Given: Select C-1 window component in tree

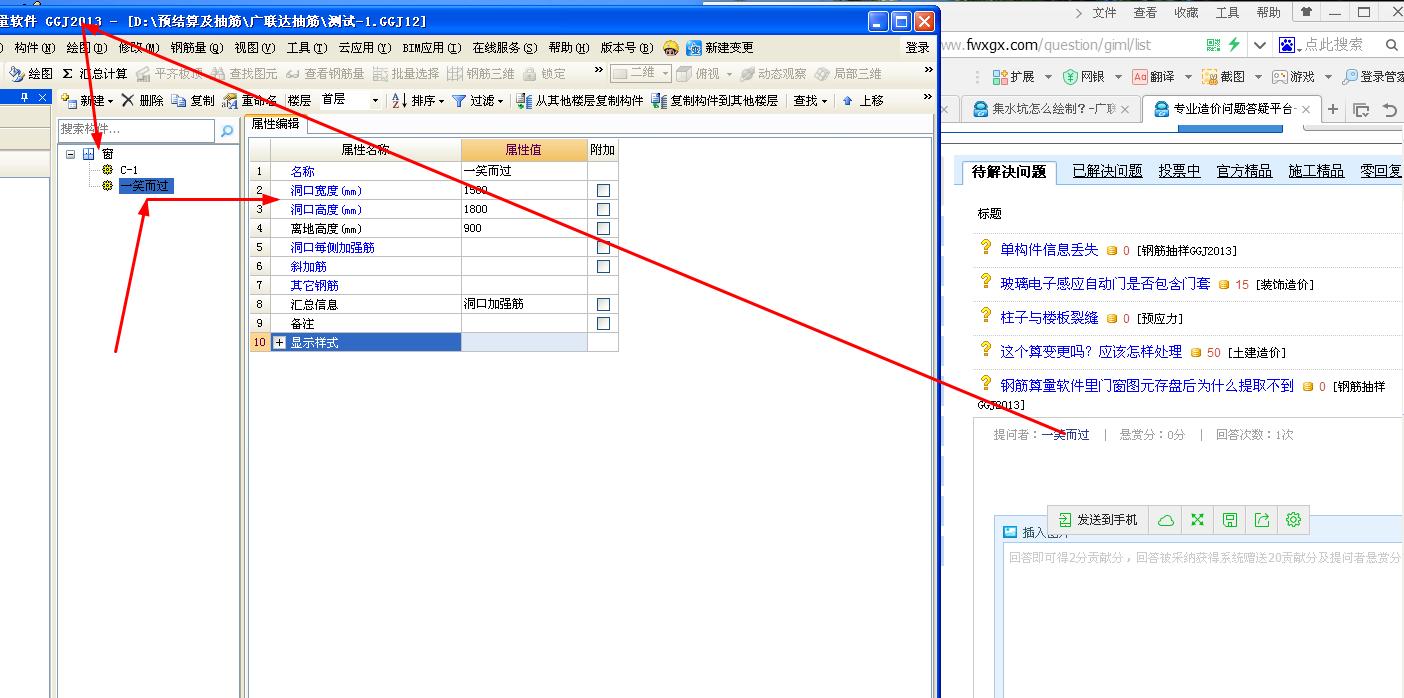Looking at the screenshot, I should 129,170.
